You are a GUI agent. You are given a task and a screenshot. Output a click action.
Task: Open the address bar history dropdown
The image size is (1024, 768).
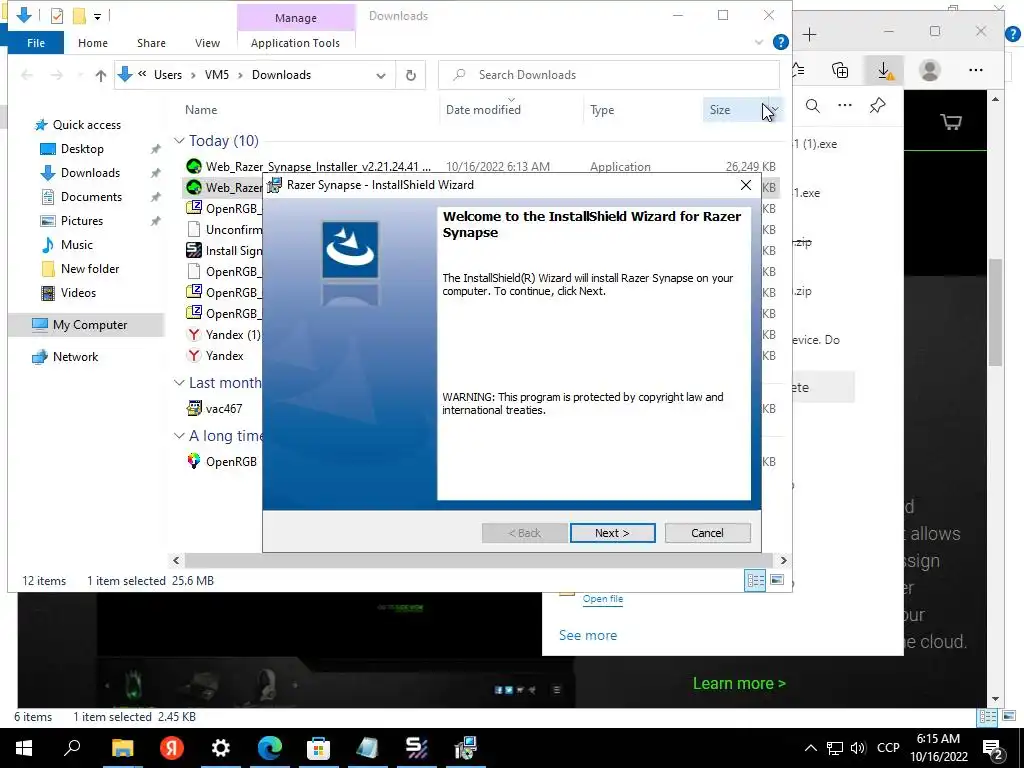pos(381,75)
